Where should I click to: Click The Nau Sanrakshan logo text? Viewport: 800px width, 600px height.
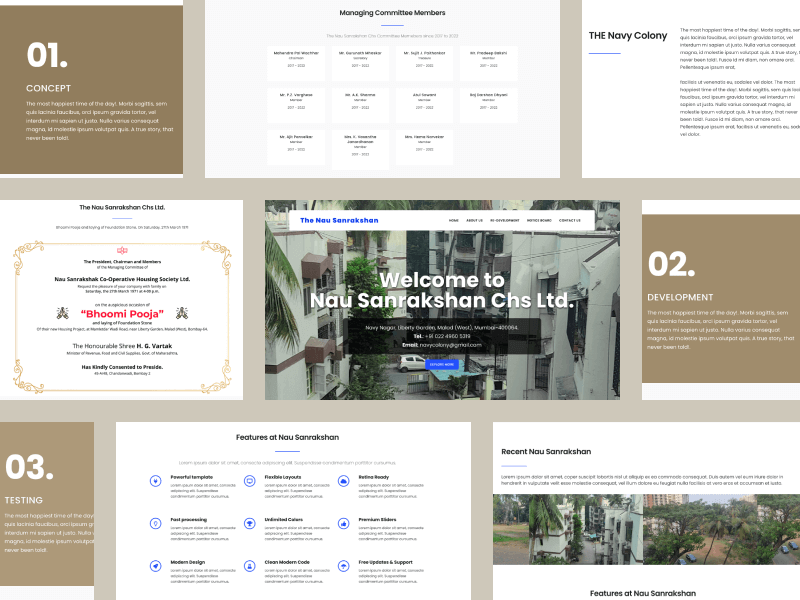point(339,220)
